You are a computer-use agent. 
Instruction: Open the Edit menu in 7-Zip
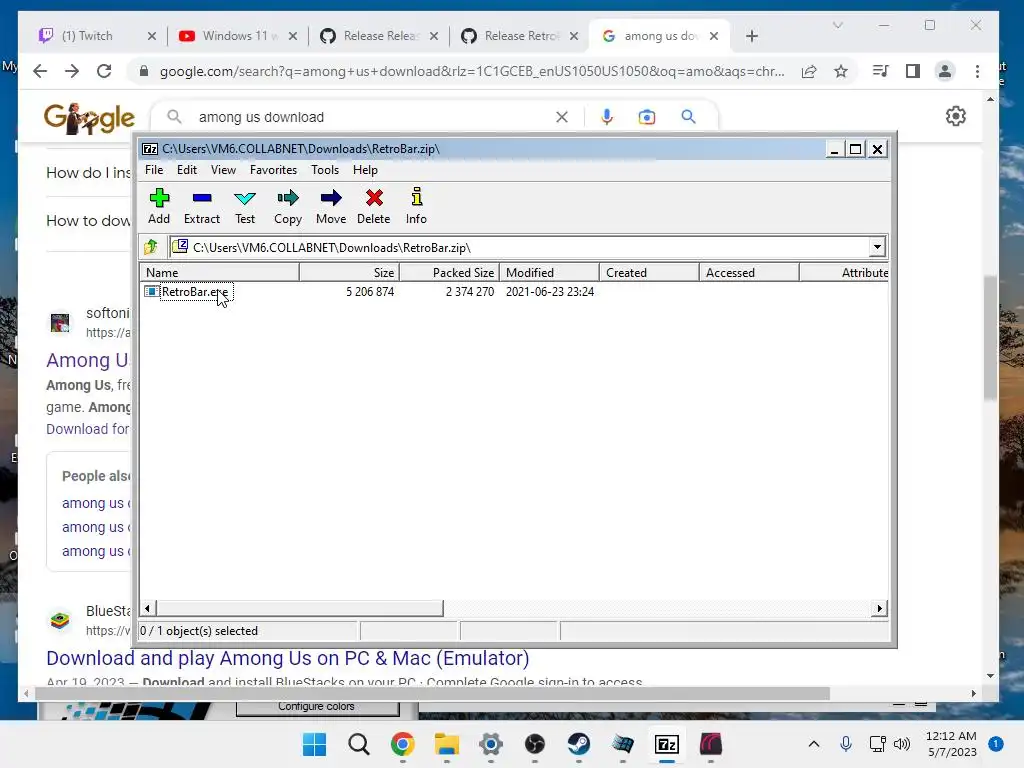coord(187,170)
